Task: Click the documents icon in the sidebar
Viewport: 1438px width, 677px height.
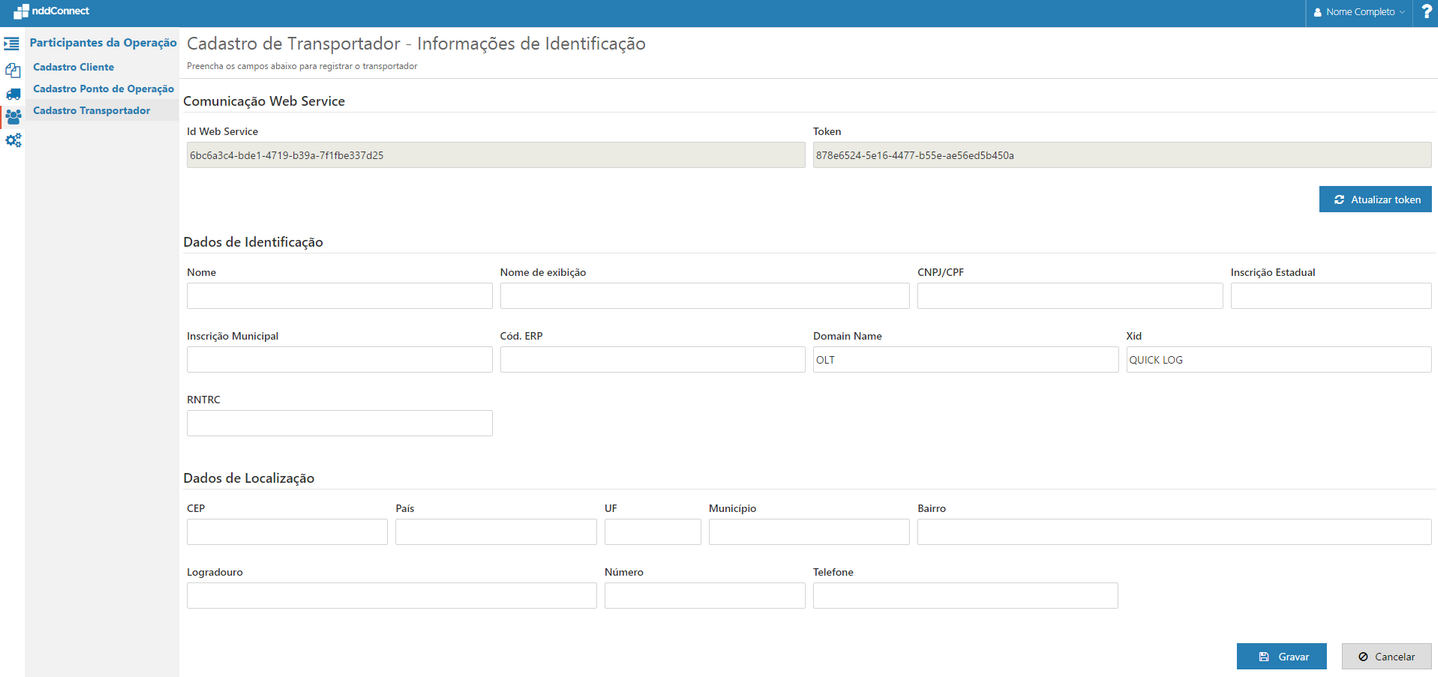Action: 13,70
